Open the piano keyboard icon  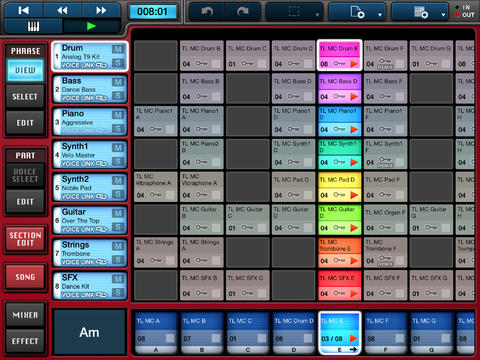click(33, 26)
